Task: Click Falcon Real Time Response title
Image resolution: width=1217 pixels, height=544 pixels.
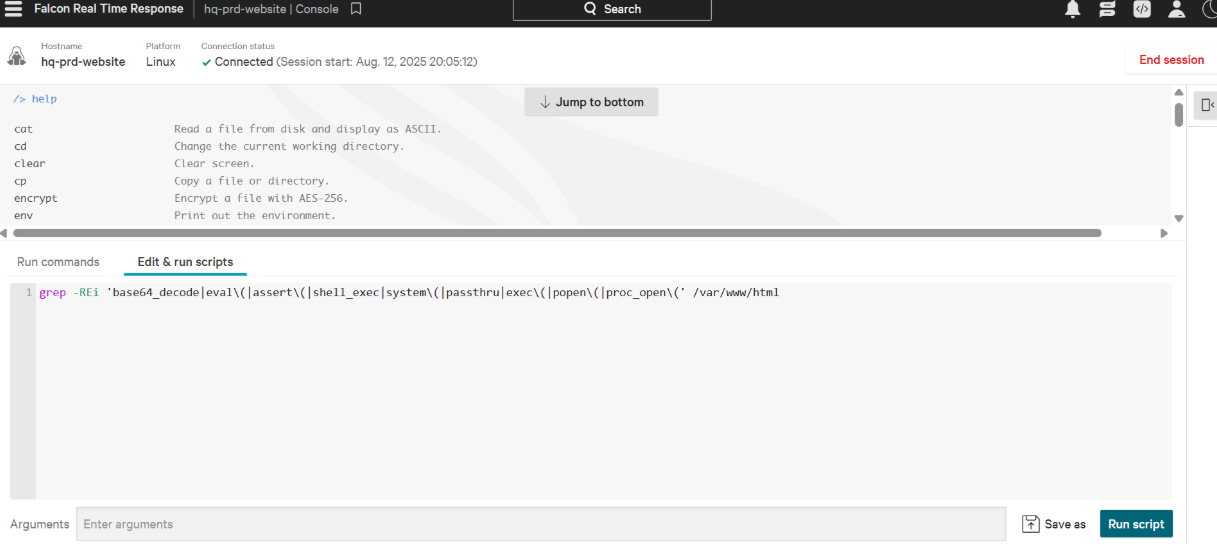Action: [109, 9]
